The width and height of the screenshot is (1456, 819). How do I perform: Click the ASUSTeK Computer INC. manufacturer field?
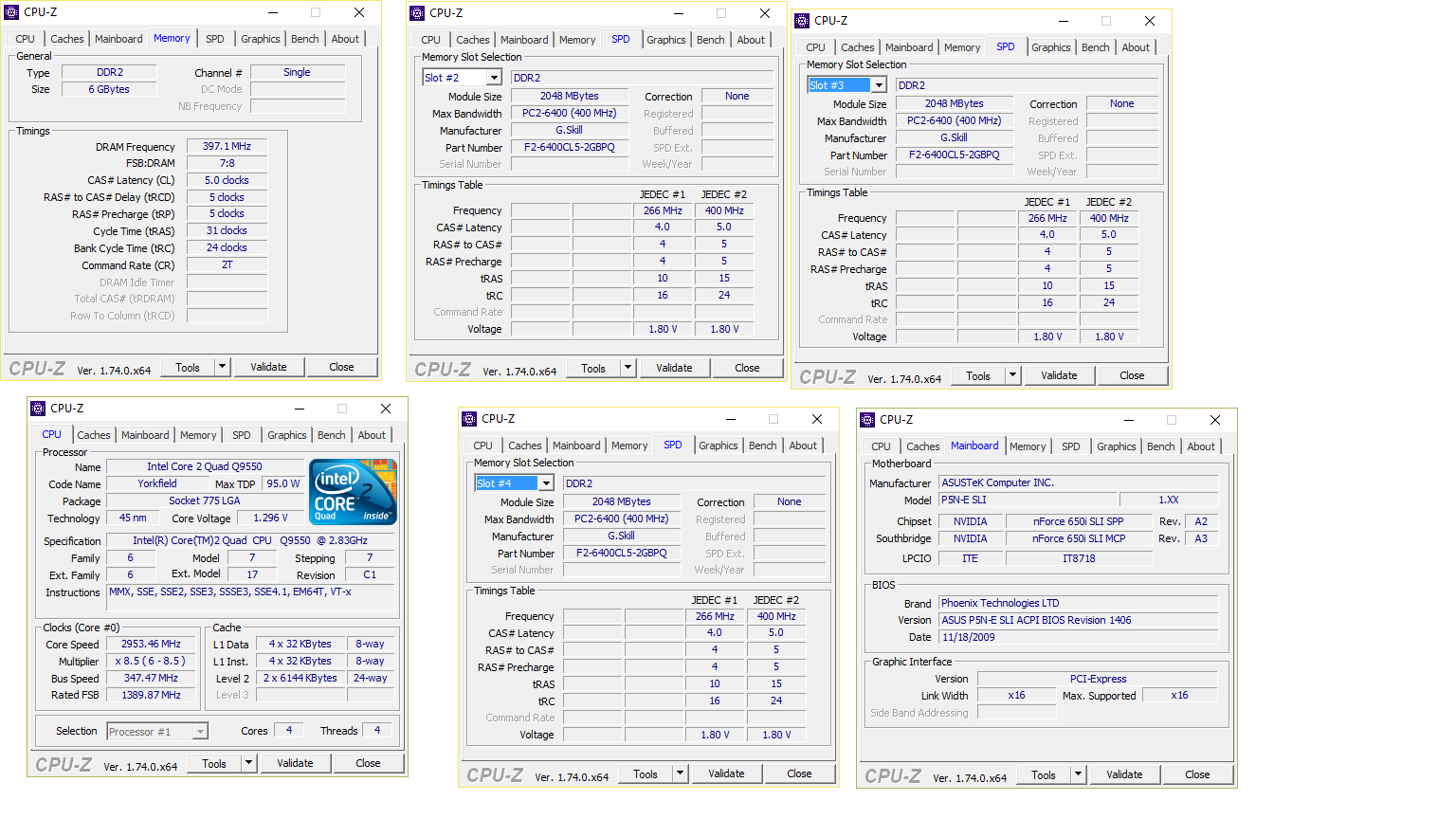tap(1079, 482)
